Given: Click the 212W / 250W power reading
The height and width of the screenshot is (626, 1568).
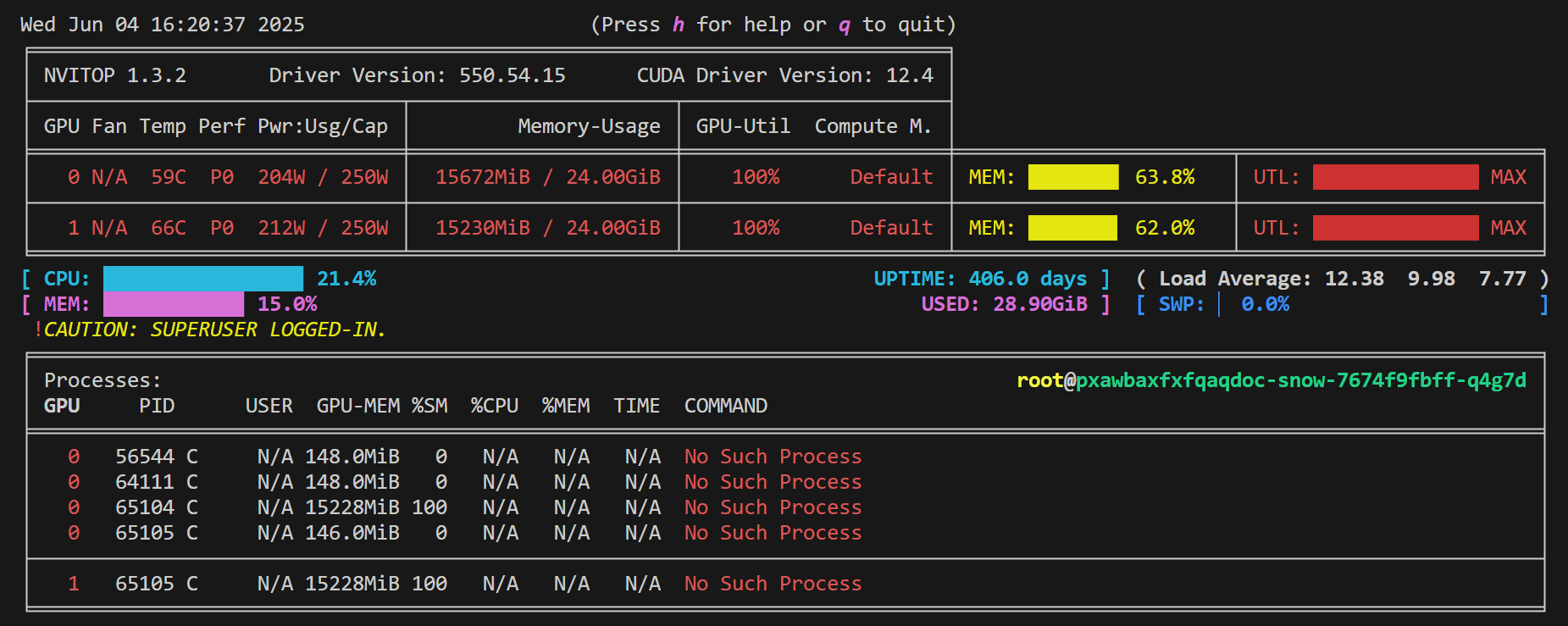Looking at the screenshot, I should pyautogui.click(x=323, y=228).
